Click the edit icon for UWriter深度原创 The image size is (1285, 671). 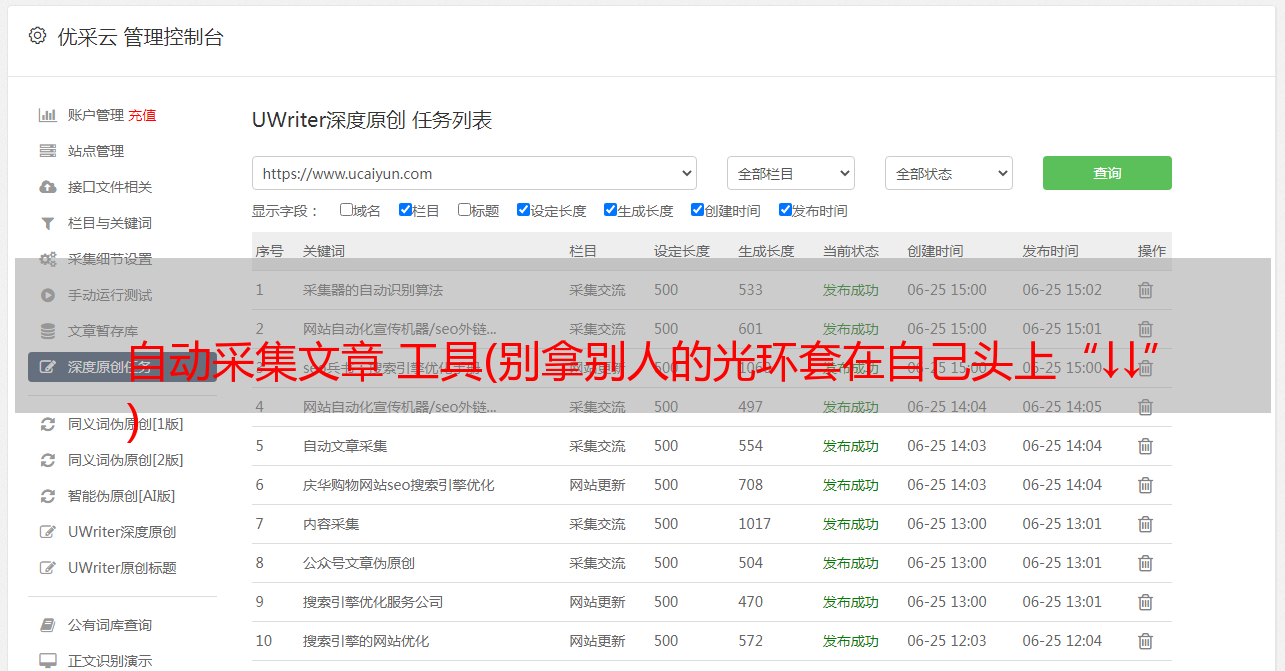tap(47, 532)
